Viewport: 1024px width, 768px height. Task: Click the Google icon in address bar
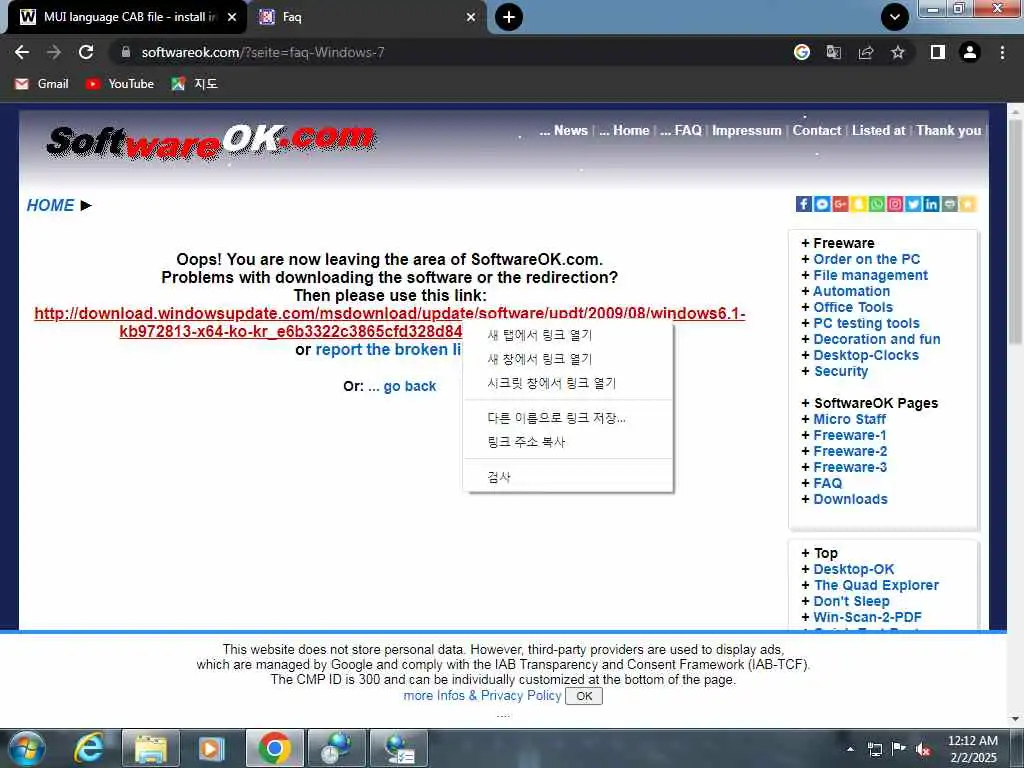(x=802, y=52)
